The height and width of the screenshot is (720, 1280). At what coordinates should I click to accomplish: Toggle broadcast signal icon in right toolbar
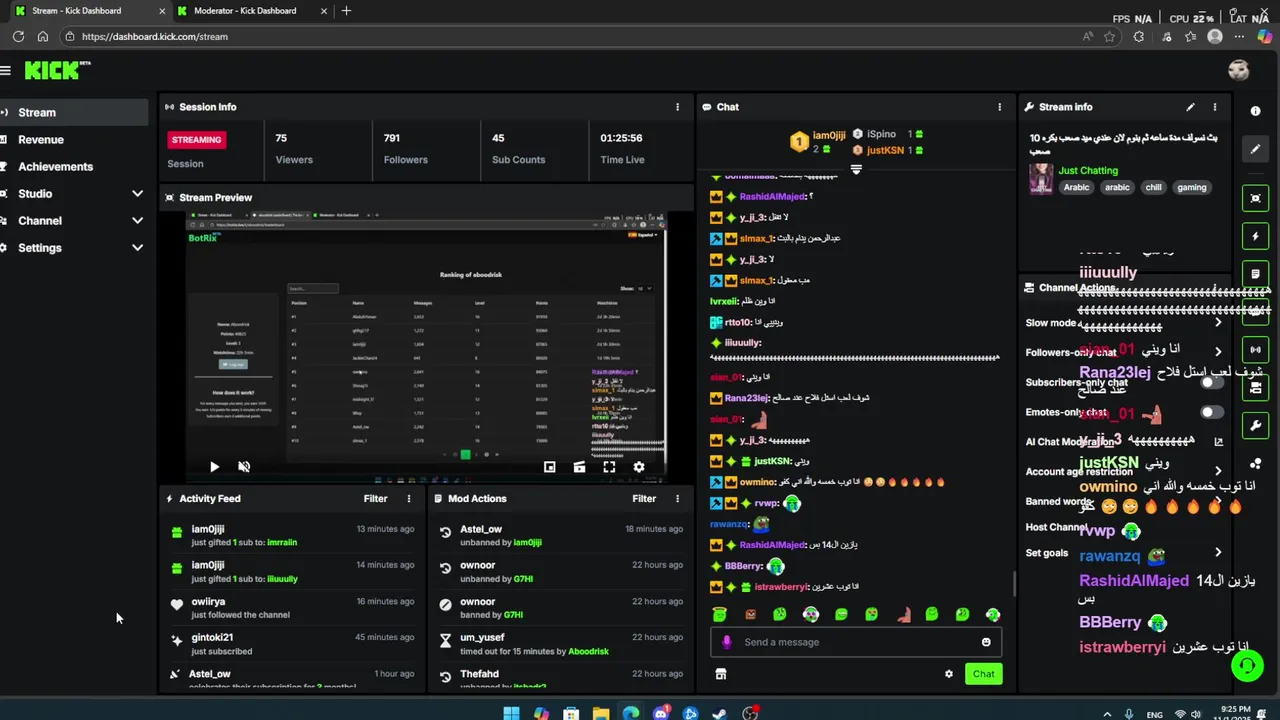(x=1256, y=350)
